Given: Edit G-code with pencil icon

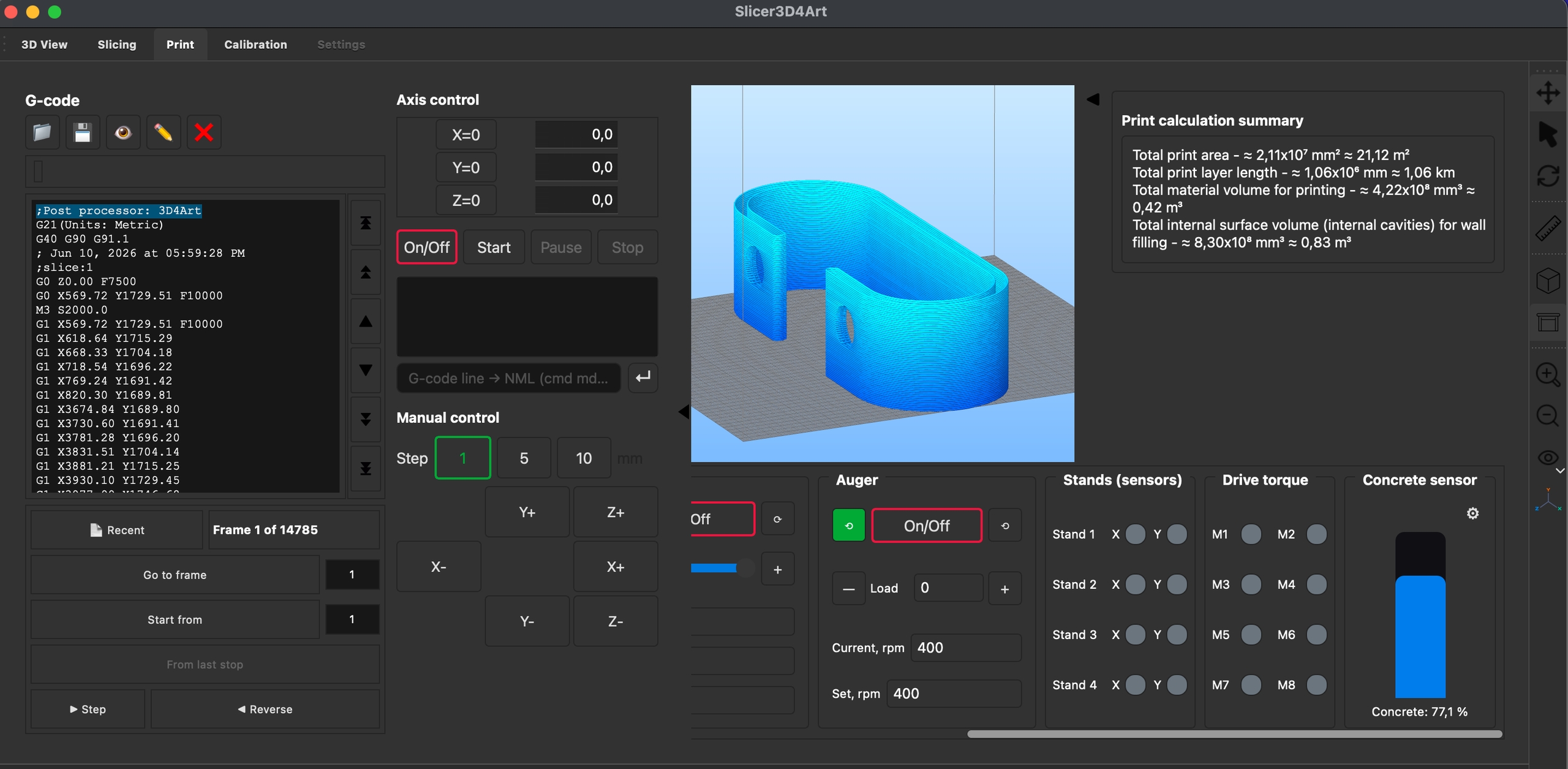Looking at the screenshot, I should click(164, 132).
